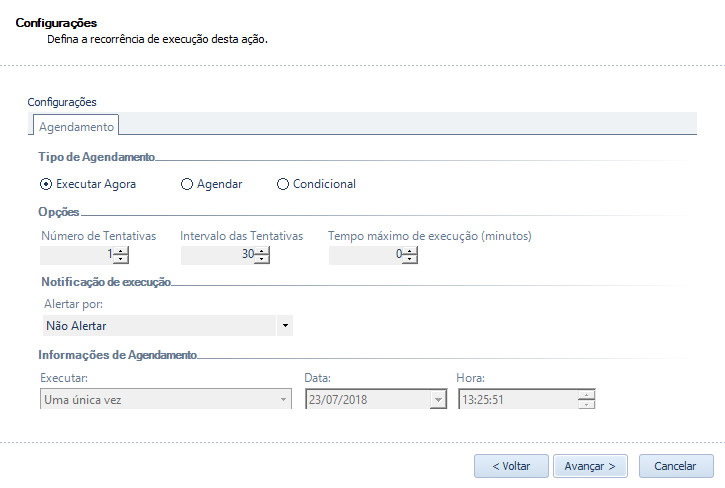Cancel the configuration wizard

[x=675, y=466]
